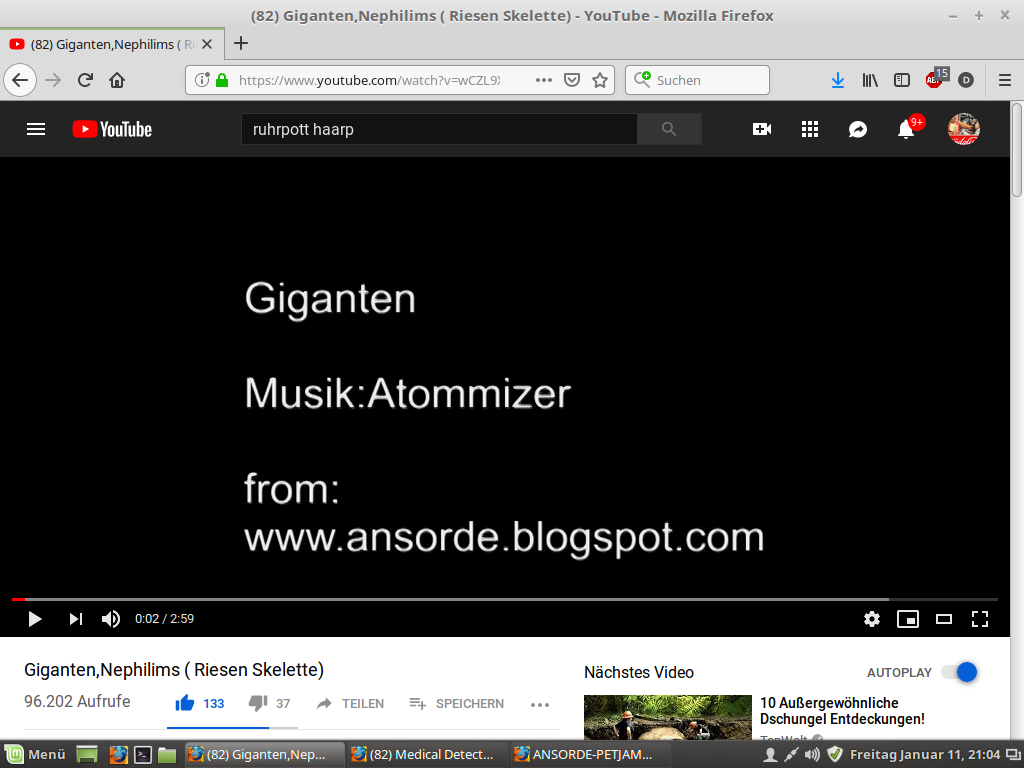The width and height of the screenshot is (1024, 768).
Task: Go to YouTube home via the logo
Action: [112, 129]
